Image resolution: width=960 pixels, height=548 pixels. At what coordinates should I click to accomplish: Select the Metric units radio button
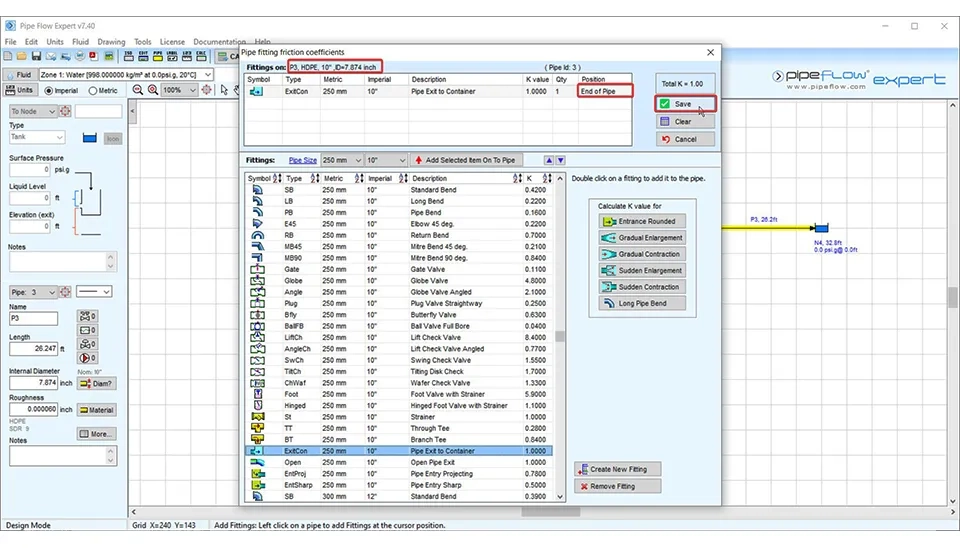coord(94,91)
